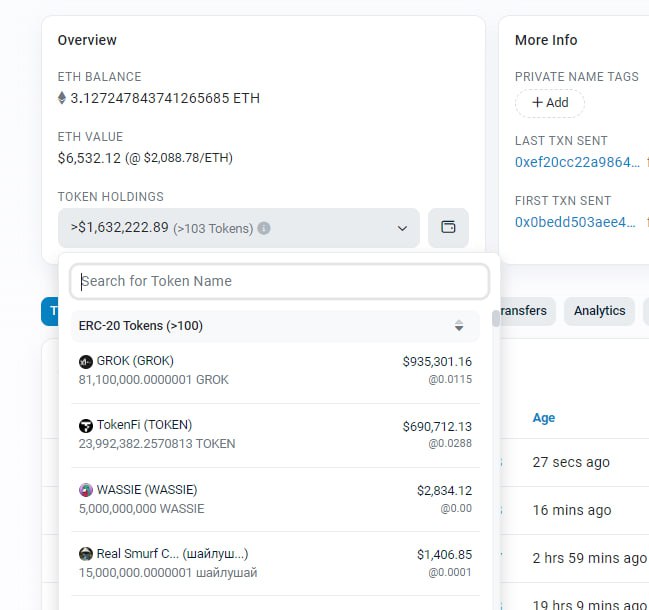Select the GROK (GROK) token row name
Screen dimensions: 649x610
point(135,361)
